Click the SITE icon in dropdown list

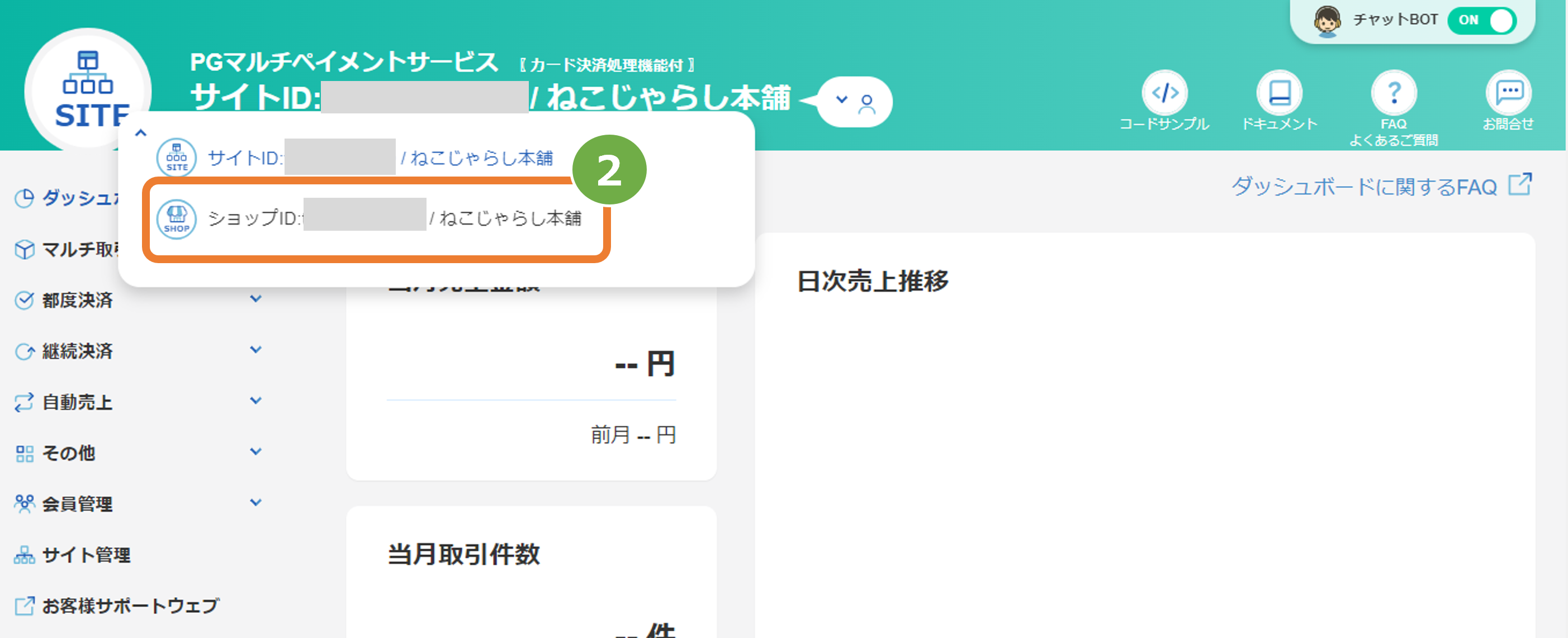coord(177,158)
